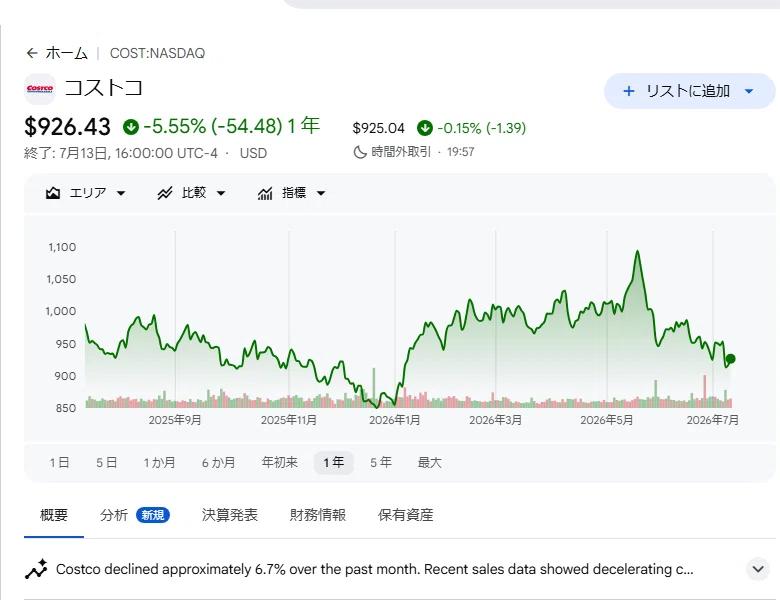Click the green down arrow beside -0.15%
The width and height of the screenshot is (780, 600).
[425, 128]
